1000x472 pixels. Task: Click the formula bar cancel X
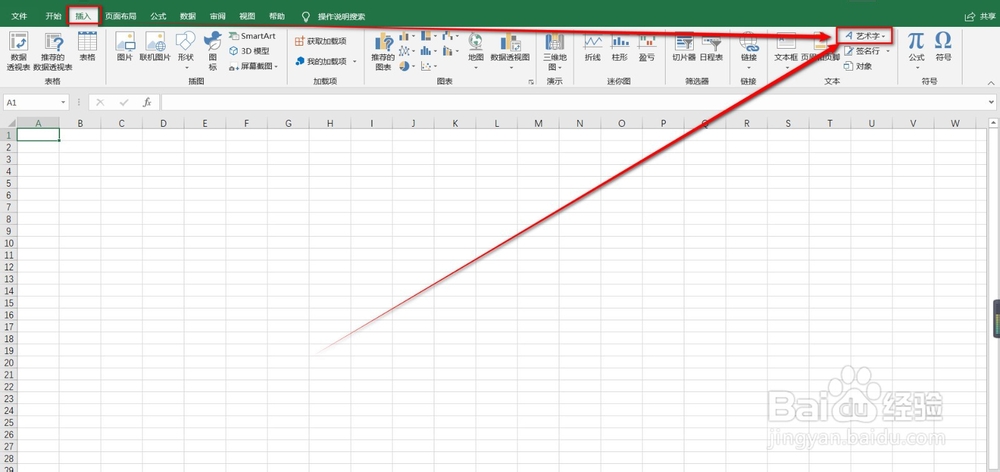(x=100, y=102)
